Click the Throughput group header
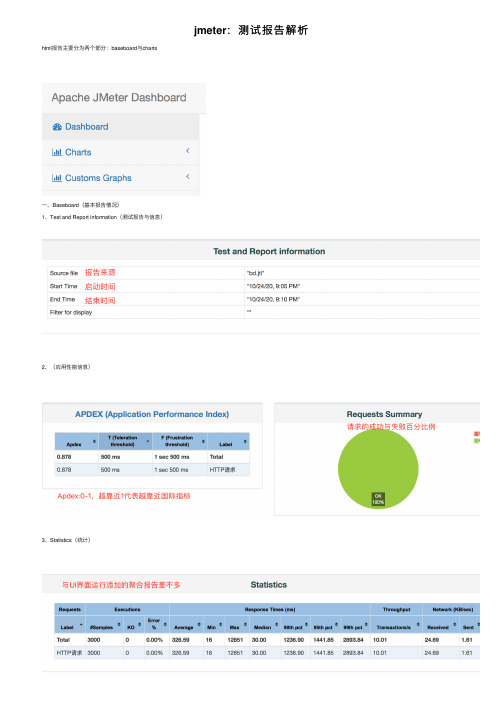The image size is (504, 713). pos(396,609)
